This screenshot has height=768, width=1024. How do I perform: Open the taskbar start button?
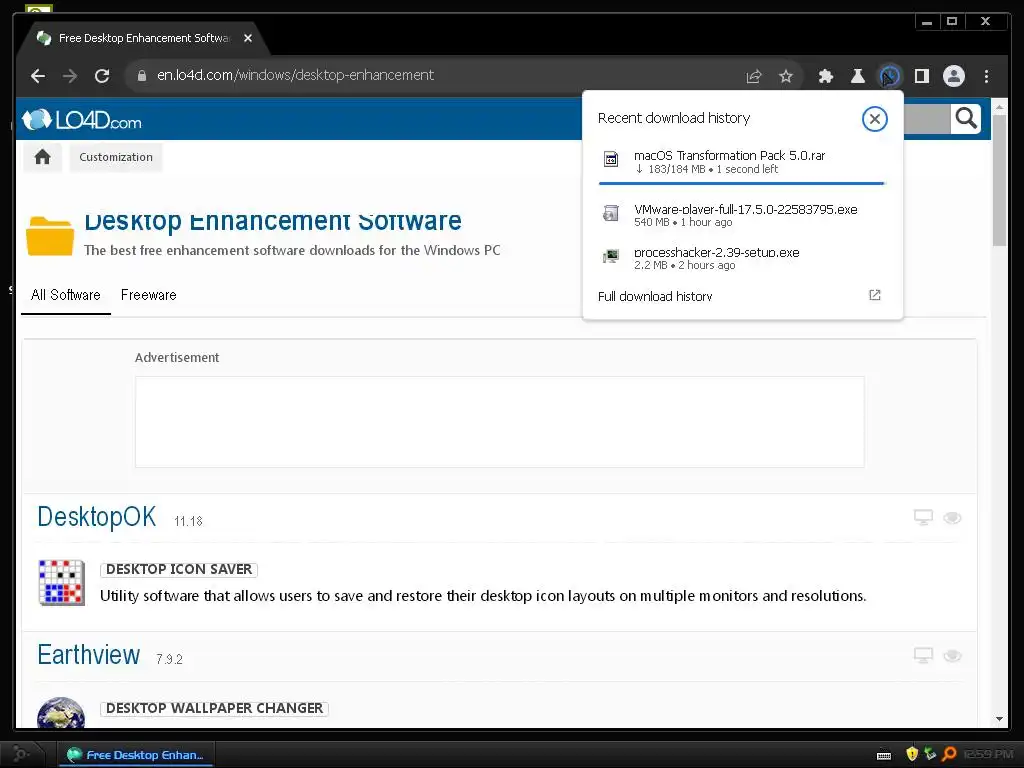pyautogui.click(x=22, y=755)
